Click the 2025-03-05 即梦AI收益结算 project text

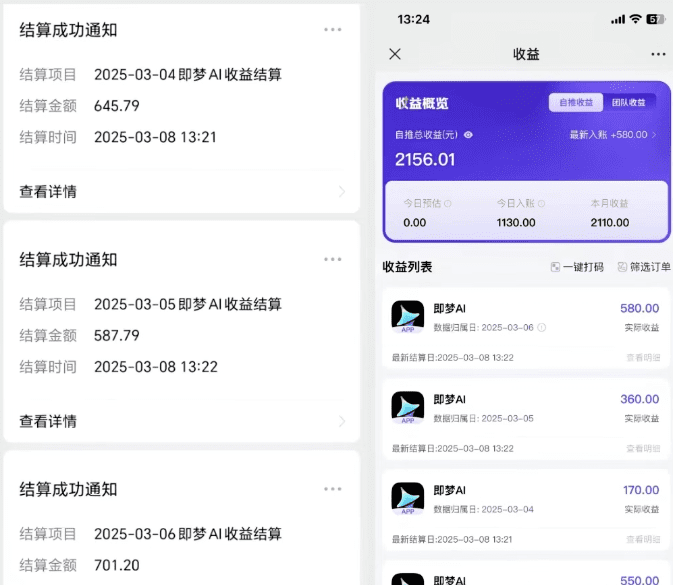(188, 304)
